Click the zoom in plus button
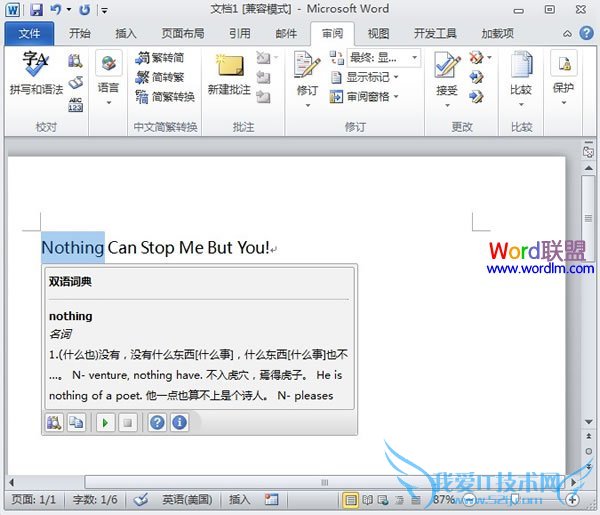Viewport: 600px width, 515px height. point(572,499)
